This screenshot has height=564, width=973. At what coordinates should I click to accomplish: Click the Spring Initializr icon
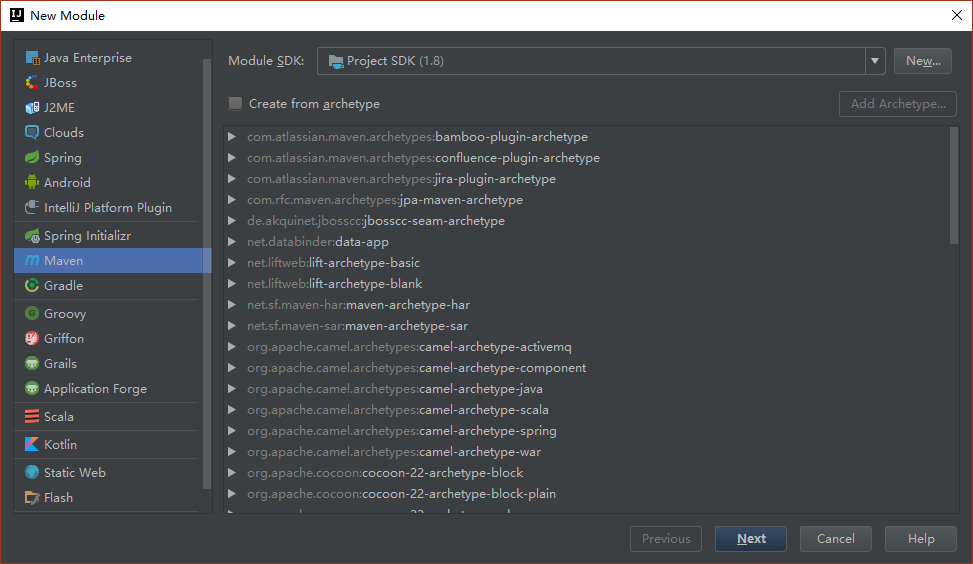(32, 236)
